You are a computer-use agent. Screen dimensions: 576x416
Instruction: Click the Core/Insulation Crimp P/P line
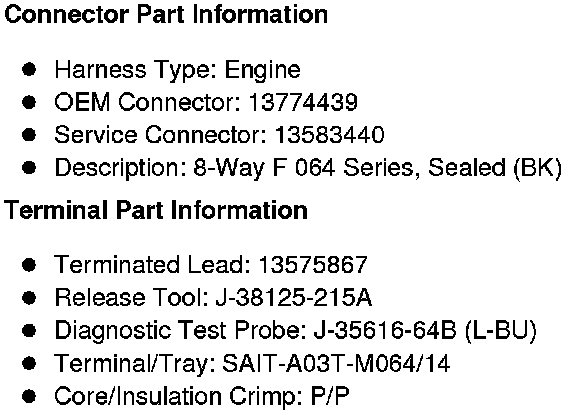click(x=202, y=396)
